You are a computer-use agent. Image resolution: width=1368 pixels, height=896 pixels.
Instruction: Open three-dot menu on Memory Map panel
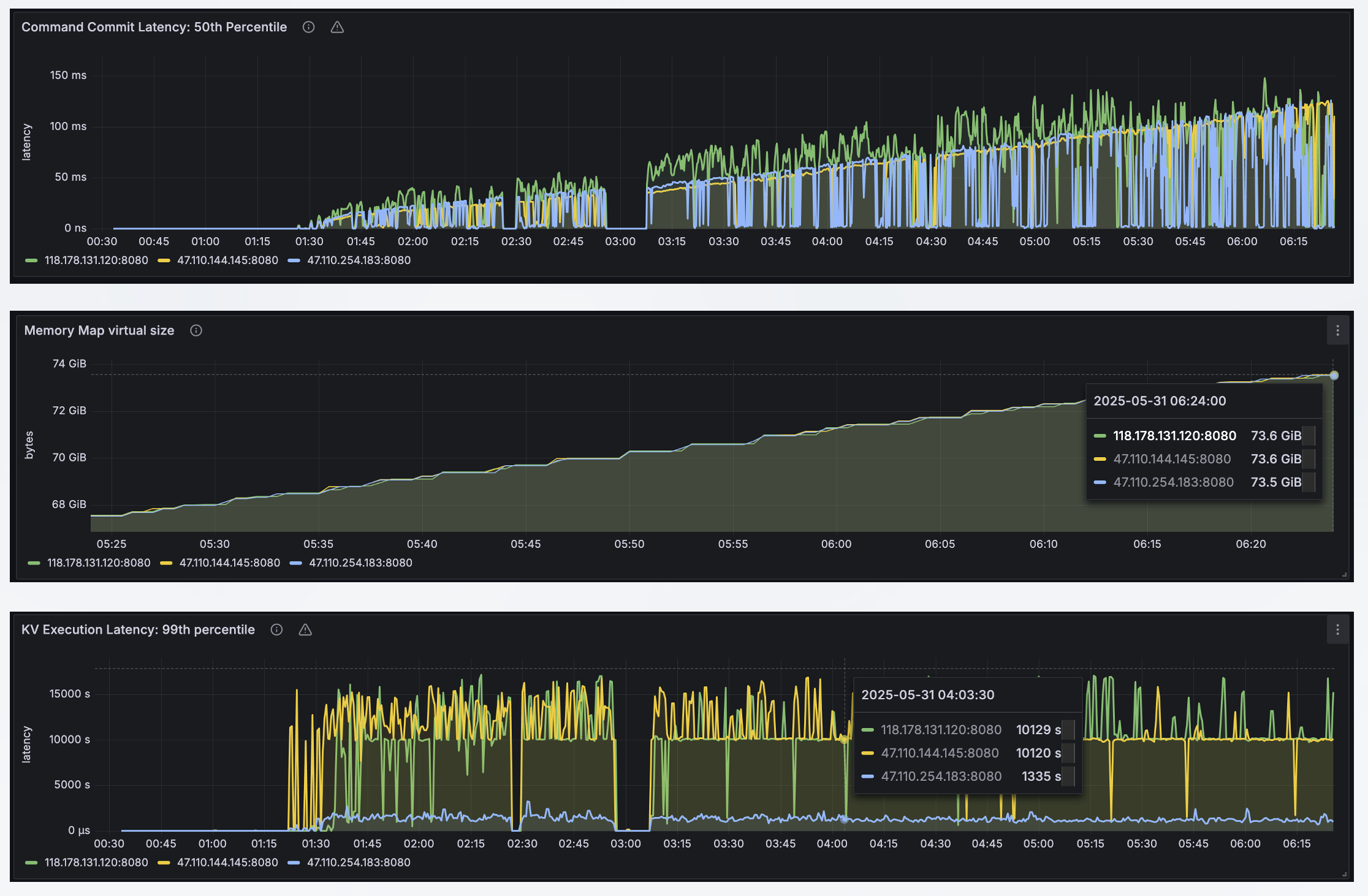[x=1337, y=331]
